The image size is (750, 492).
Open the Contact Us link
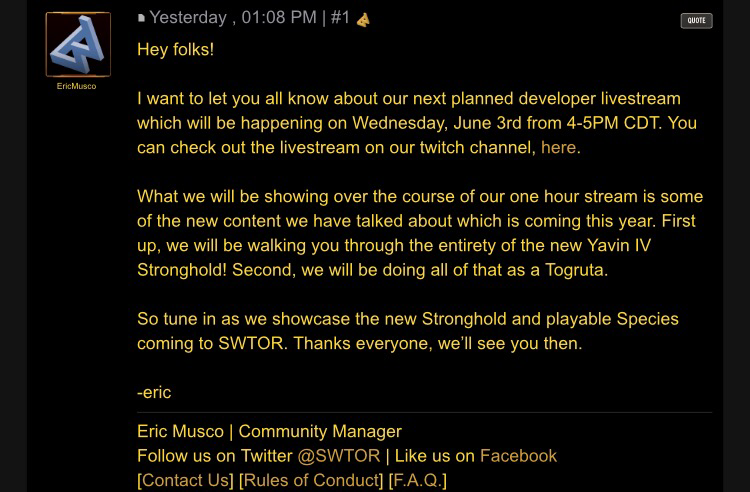(185, 481)
